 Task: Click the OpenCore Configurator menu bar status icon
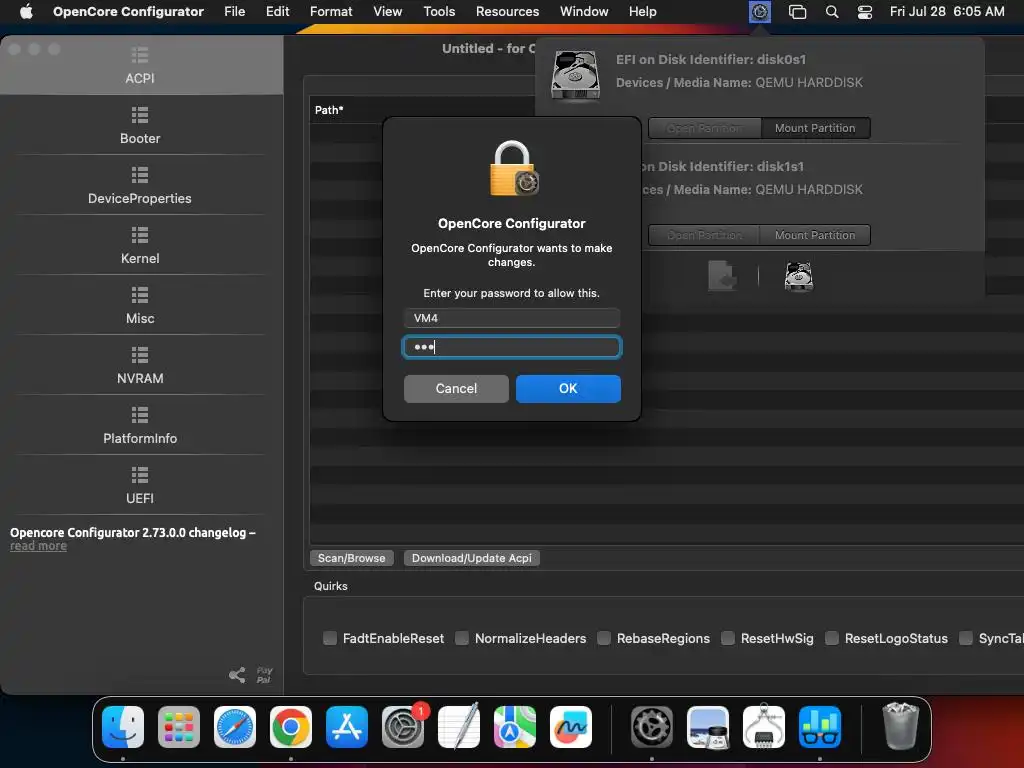click(x=760, y=12)
